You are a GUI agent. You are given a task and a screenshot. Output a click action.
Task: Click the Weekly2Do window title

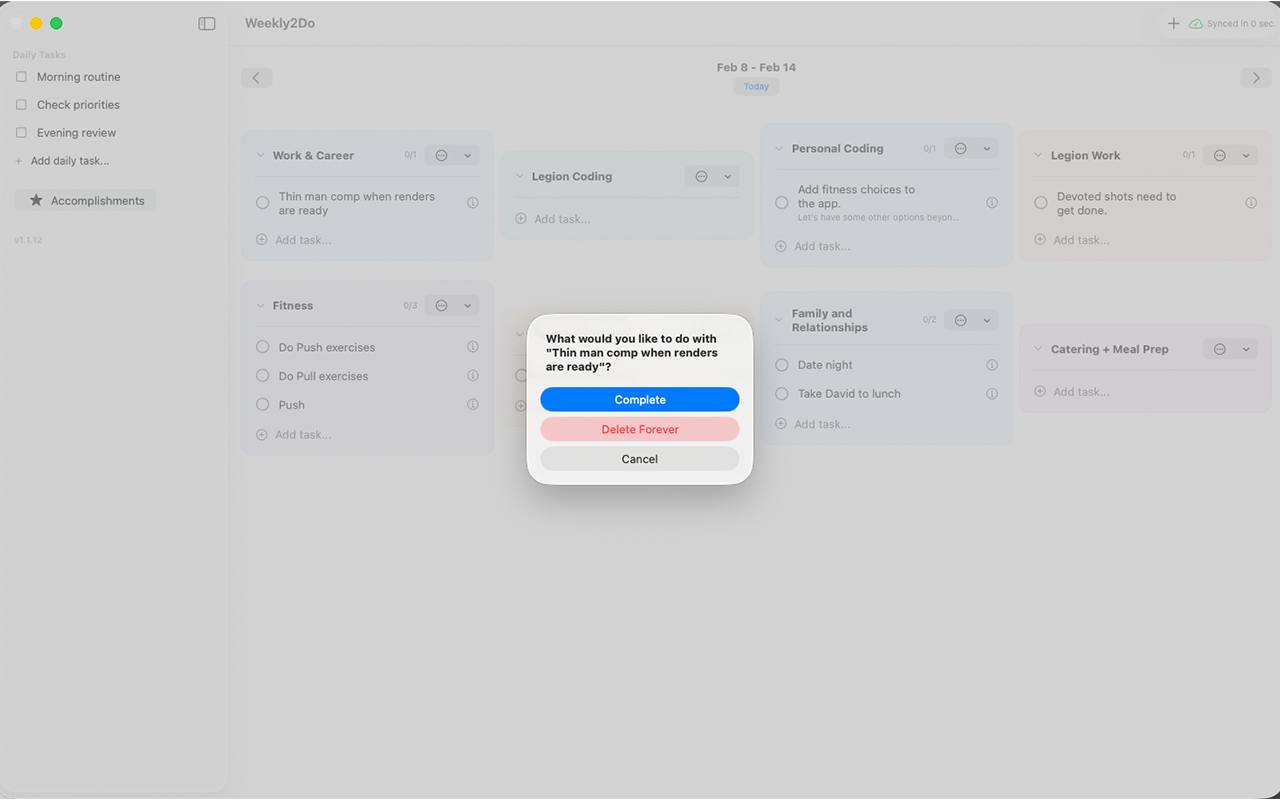point(280,23)
